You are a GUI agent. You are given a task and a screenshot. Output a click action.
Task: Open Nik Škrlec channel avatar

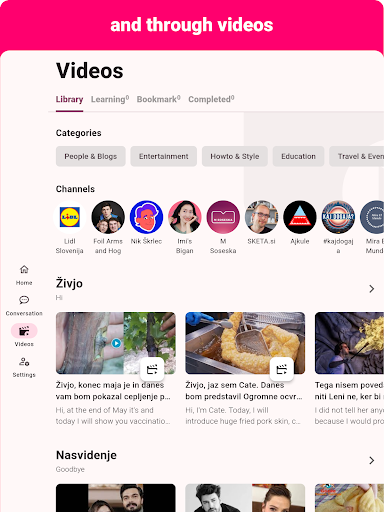[x=146, y=217]
